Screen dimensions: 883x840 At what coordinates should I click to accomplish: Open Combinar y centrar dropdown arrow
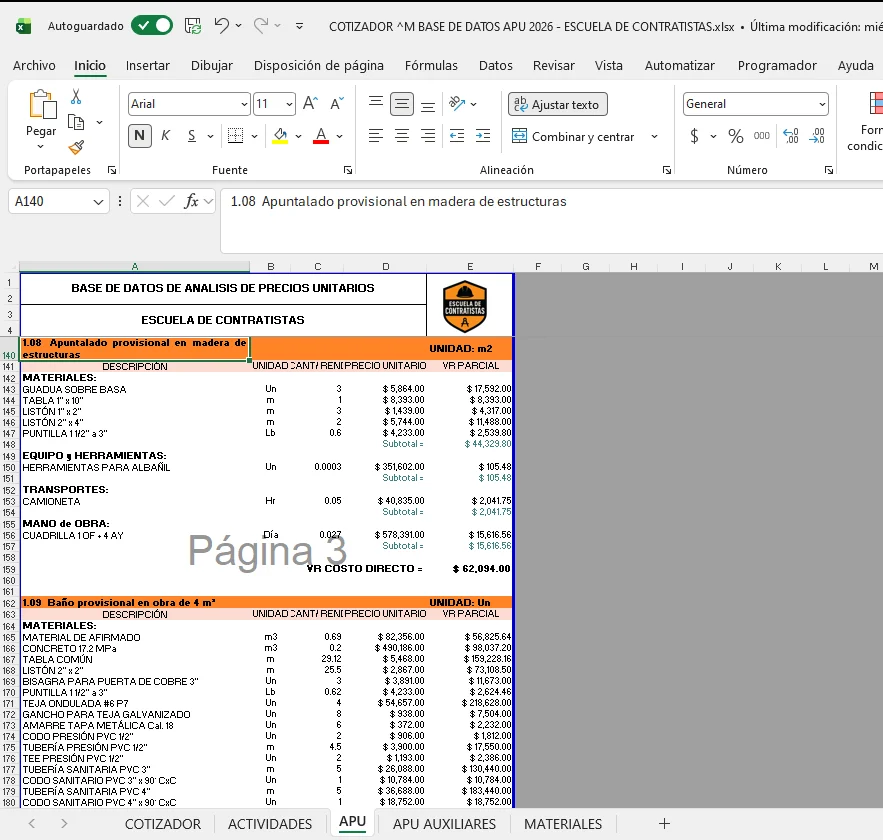click(x=654, y=136)
